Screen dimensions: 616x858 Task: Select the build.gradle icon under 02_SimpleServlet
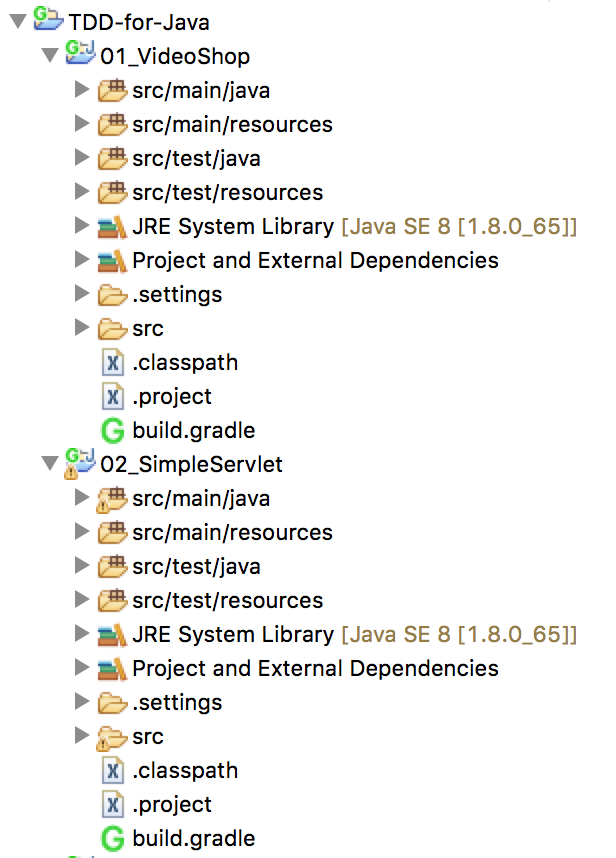pos(111,838)
